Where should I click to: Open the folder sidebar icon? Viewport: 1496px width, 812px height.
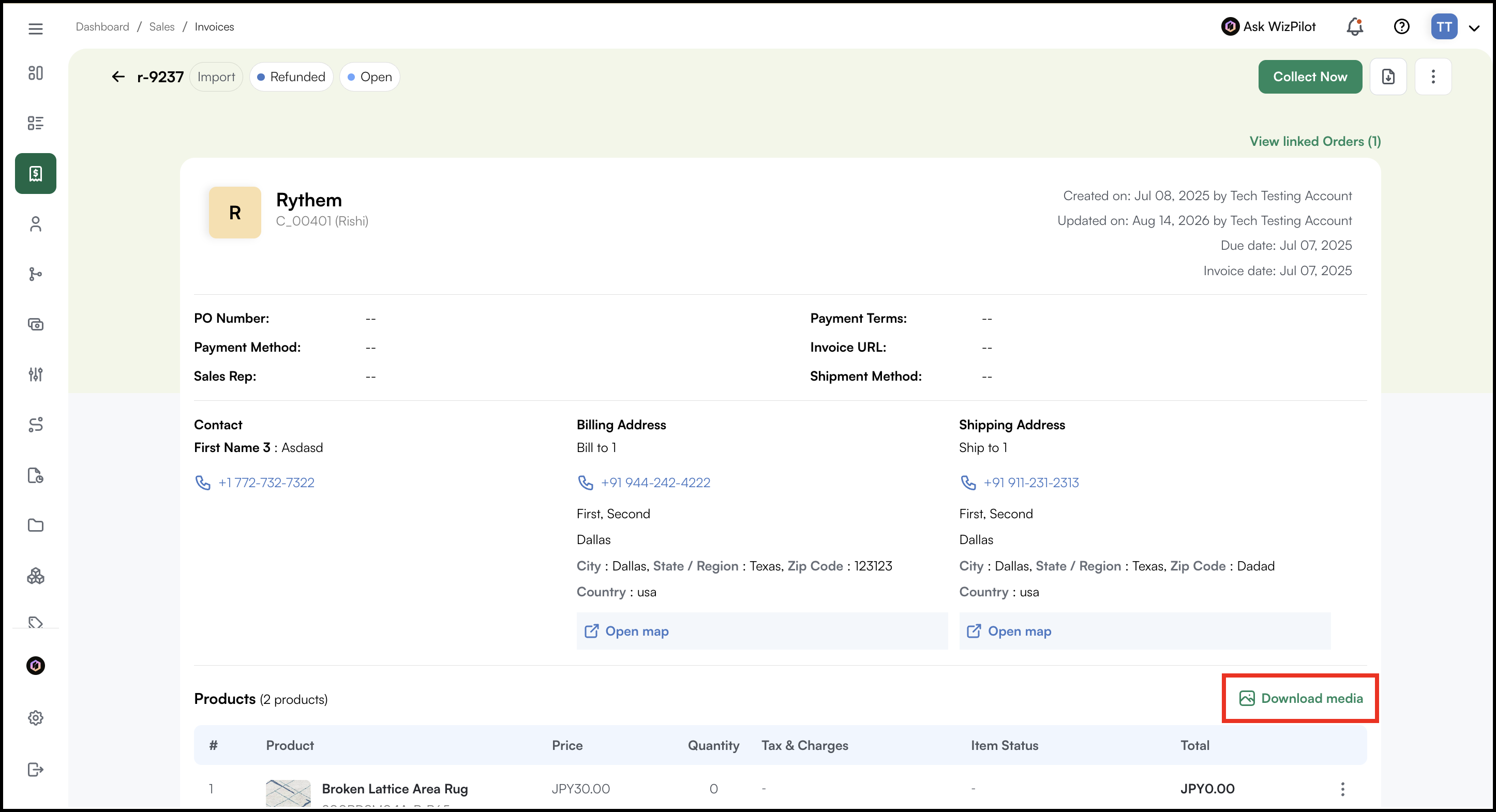coord(35,525)
